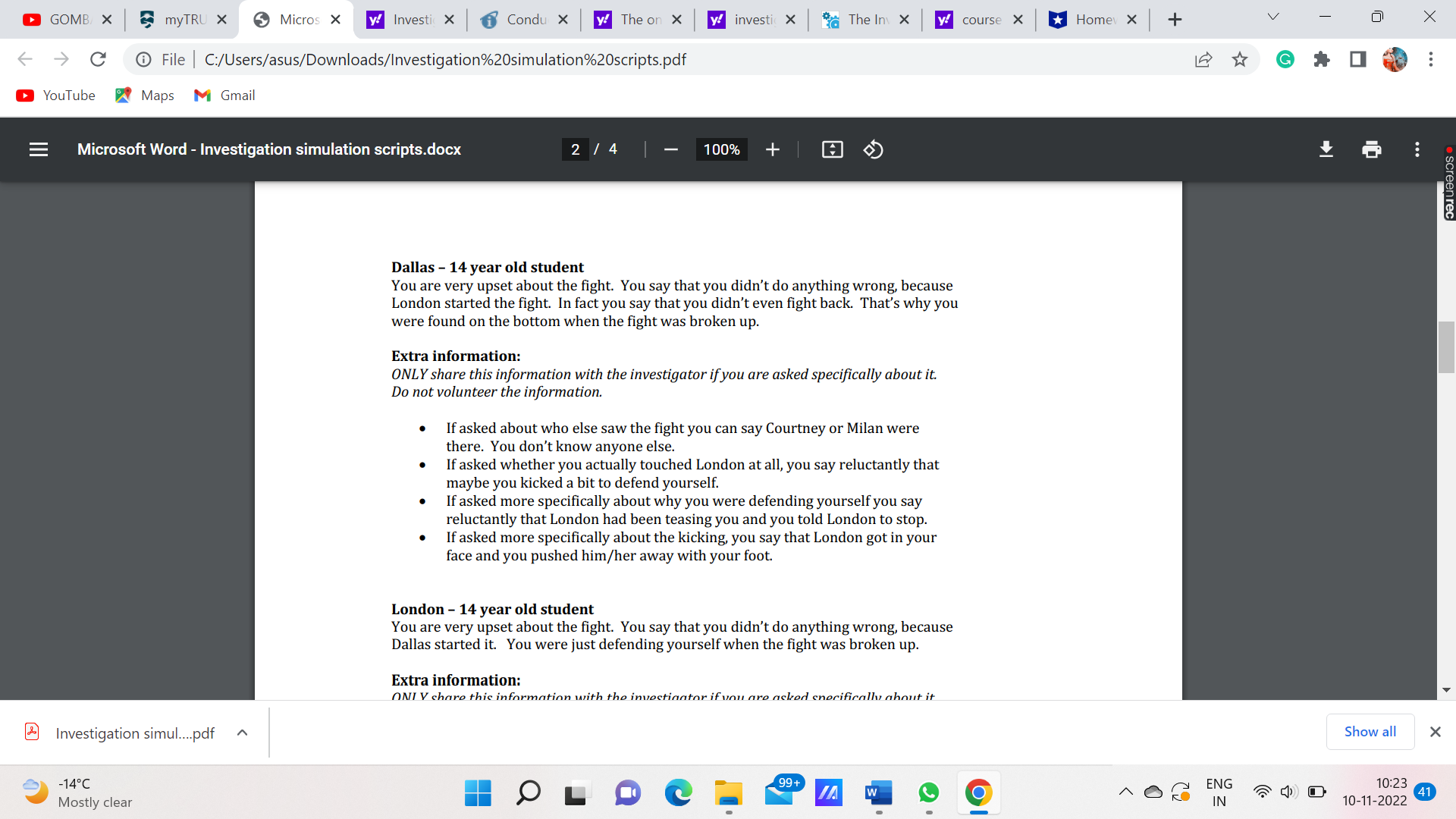Rotate the PDF counterclockwise

(873, 149)
